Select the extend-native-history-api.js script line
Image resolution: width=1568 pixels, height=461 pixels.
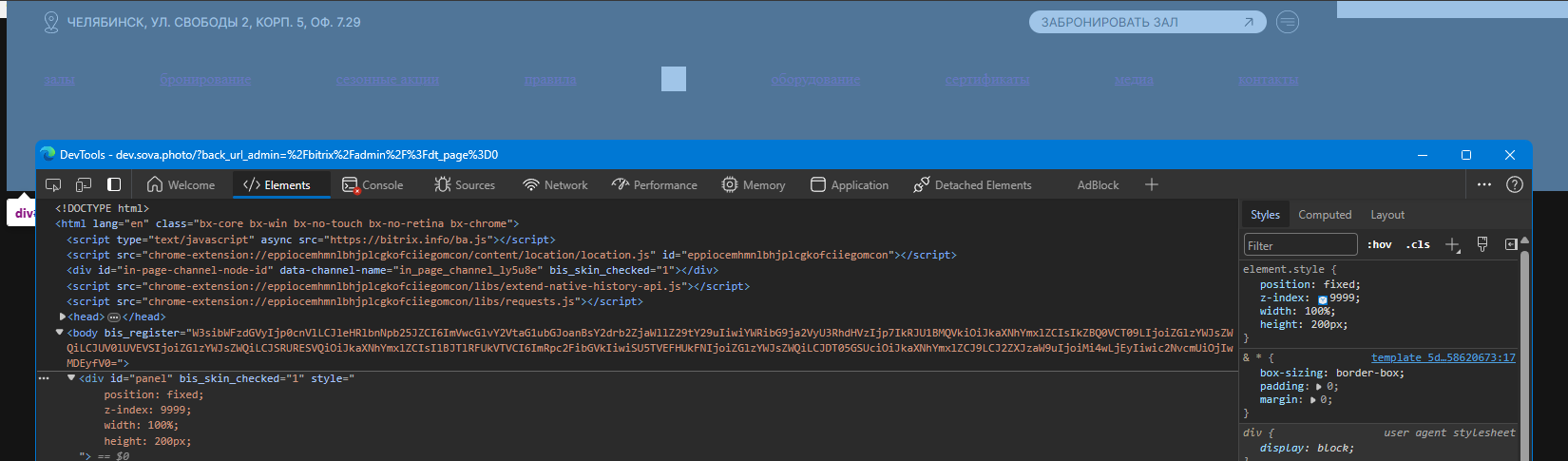click(408, 286)
